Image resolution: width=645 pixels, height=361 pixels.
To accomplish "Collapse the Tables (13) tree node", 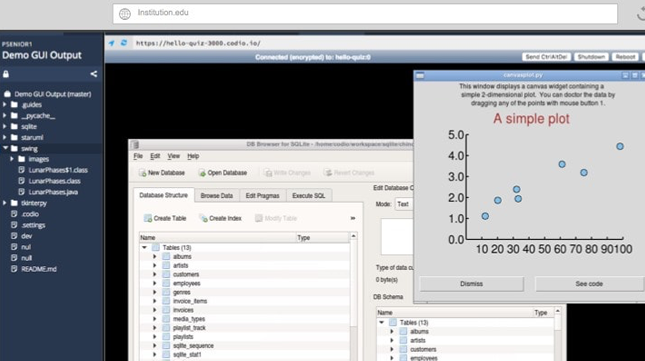I will tap(144, 248).
